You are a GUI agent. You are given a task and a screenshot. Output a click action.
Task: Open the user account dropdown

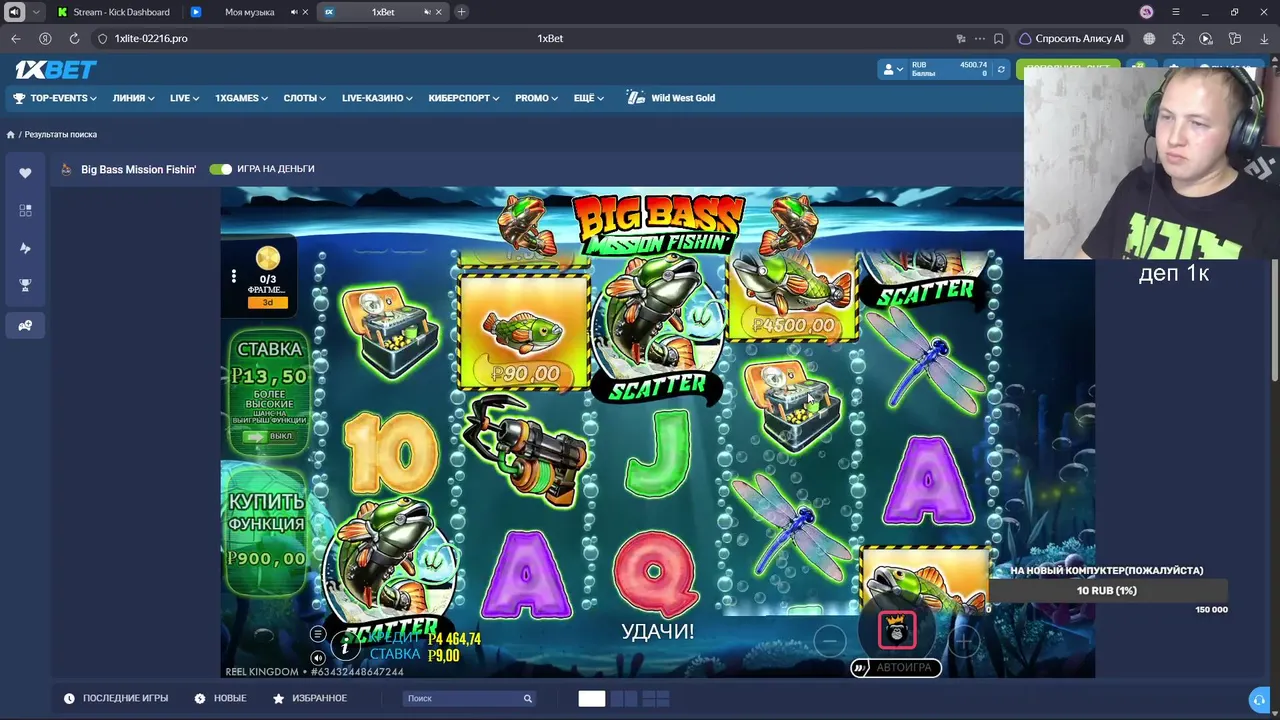pyautogui.click(x=892, y=69)
